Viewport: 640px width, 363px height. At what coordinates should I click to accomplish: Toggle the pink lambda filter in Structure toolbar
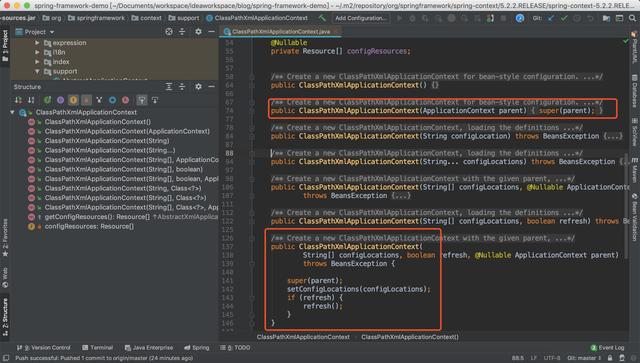(126, 100)
